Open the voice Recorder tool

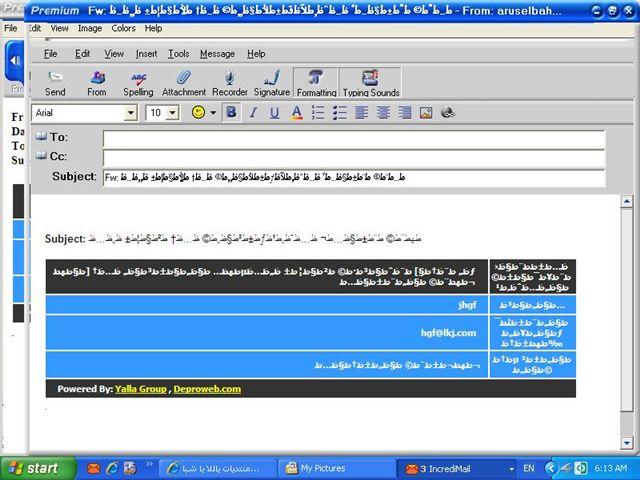pyautogui.click(x=230, y=83)
